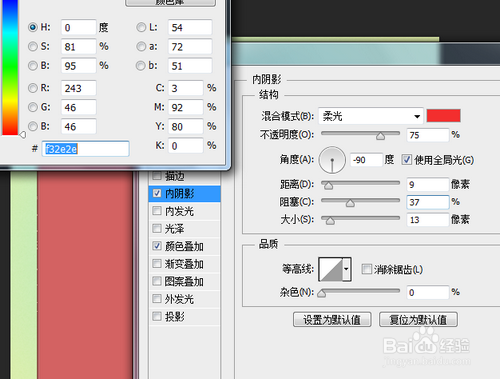500x379 pixels.
Task: Click the Lab b field showing 51
Action: point(190,66)
